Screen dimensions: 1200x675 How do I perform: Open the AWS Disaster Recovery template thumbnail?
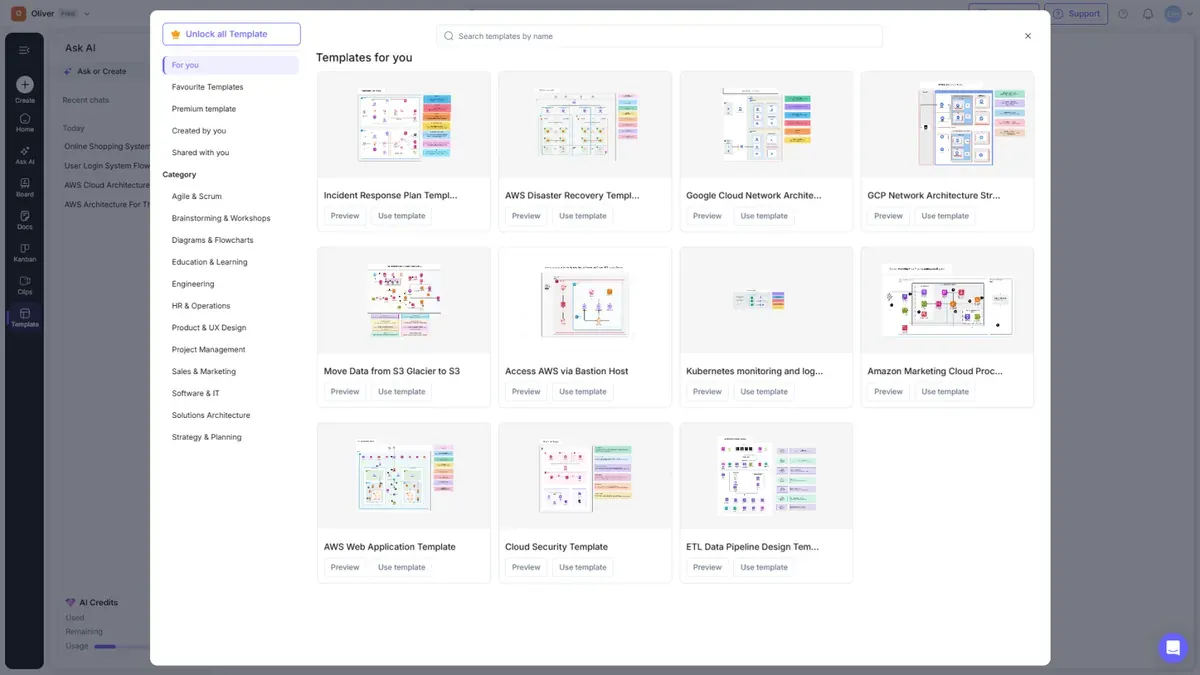[585, 125]
